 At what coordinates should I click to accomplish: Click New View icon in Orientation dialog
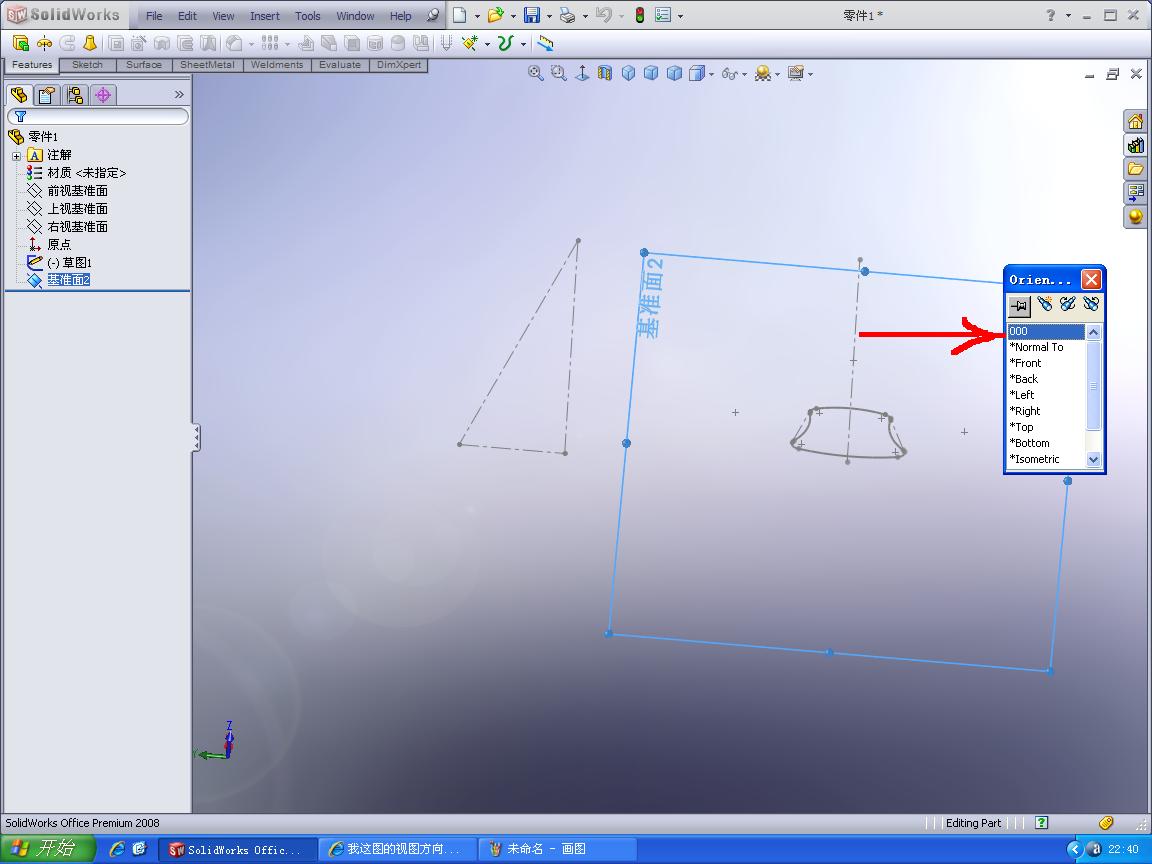coord(1044,304)
